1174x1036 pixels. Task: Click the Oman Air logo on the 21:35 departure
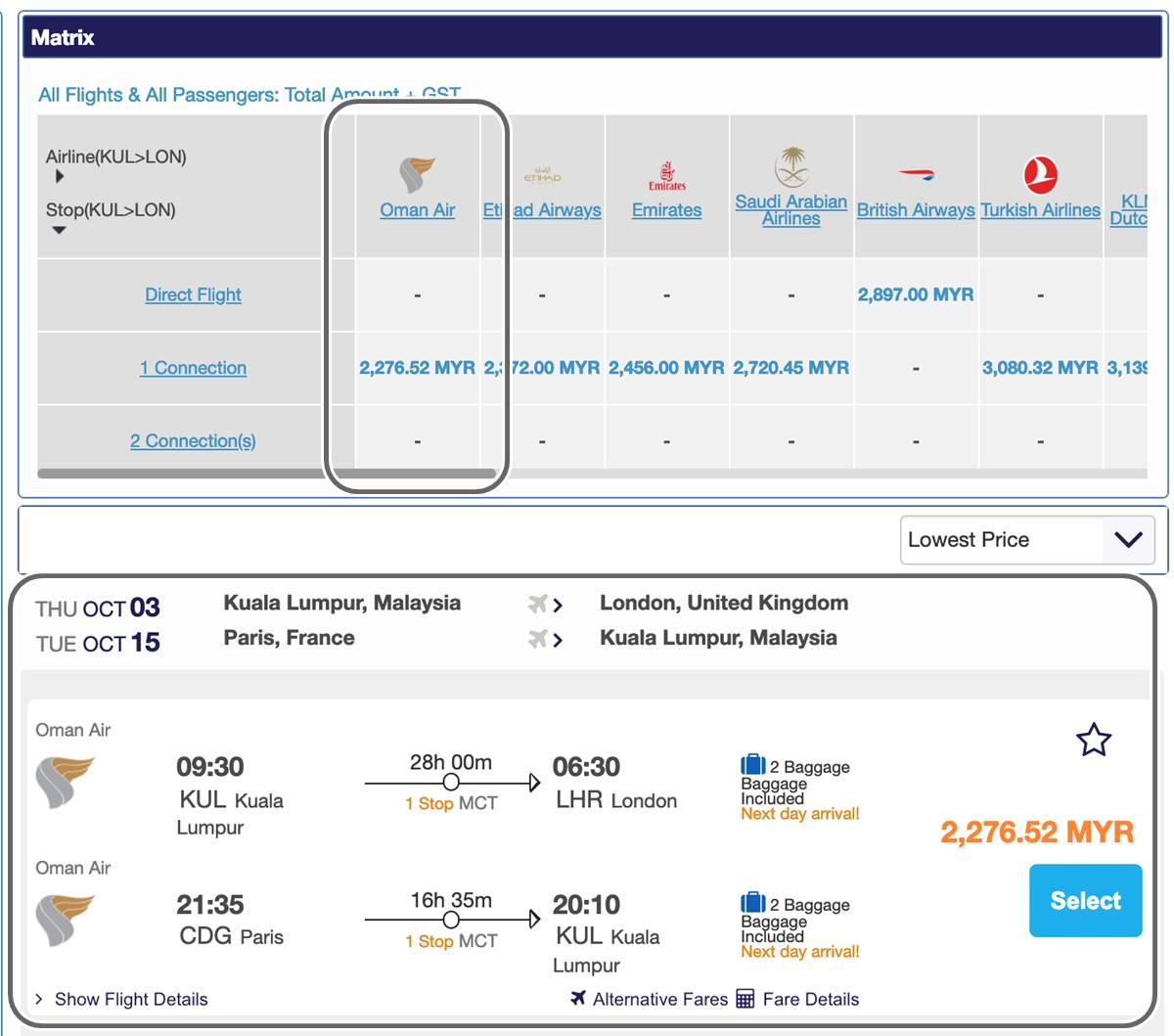pos(66,920)
